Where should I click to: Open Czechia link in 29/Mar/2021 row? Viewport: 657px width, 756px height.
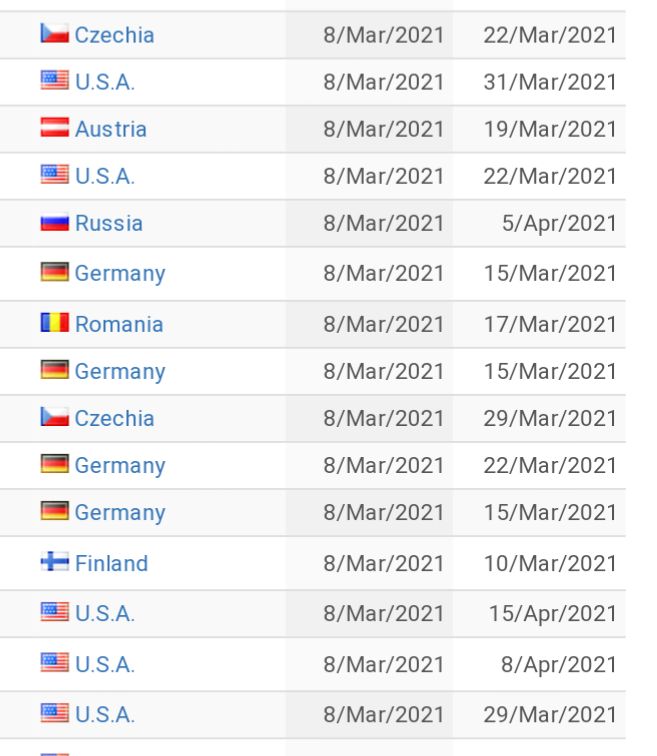[x=115, y=418]
